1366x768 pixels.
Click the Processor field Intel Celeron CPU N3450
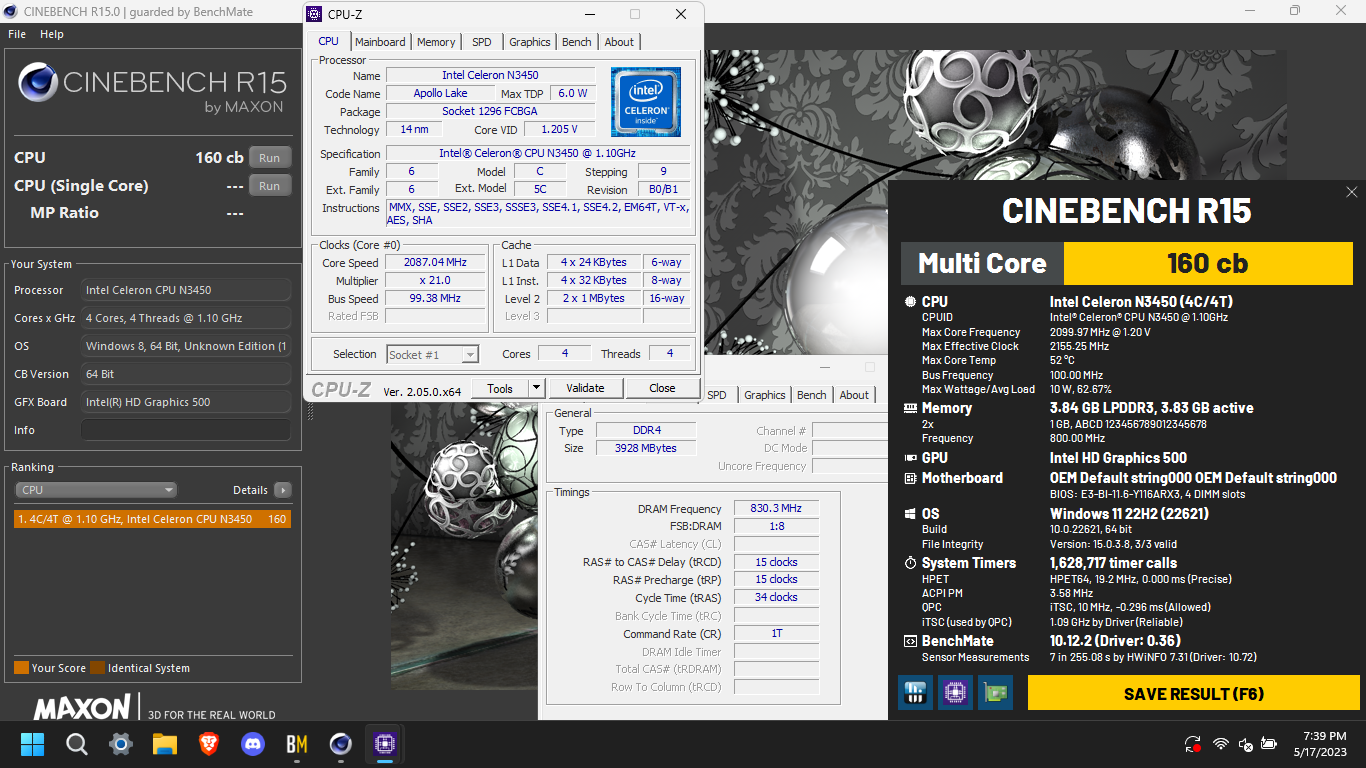click(x=186, y=290)
